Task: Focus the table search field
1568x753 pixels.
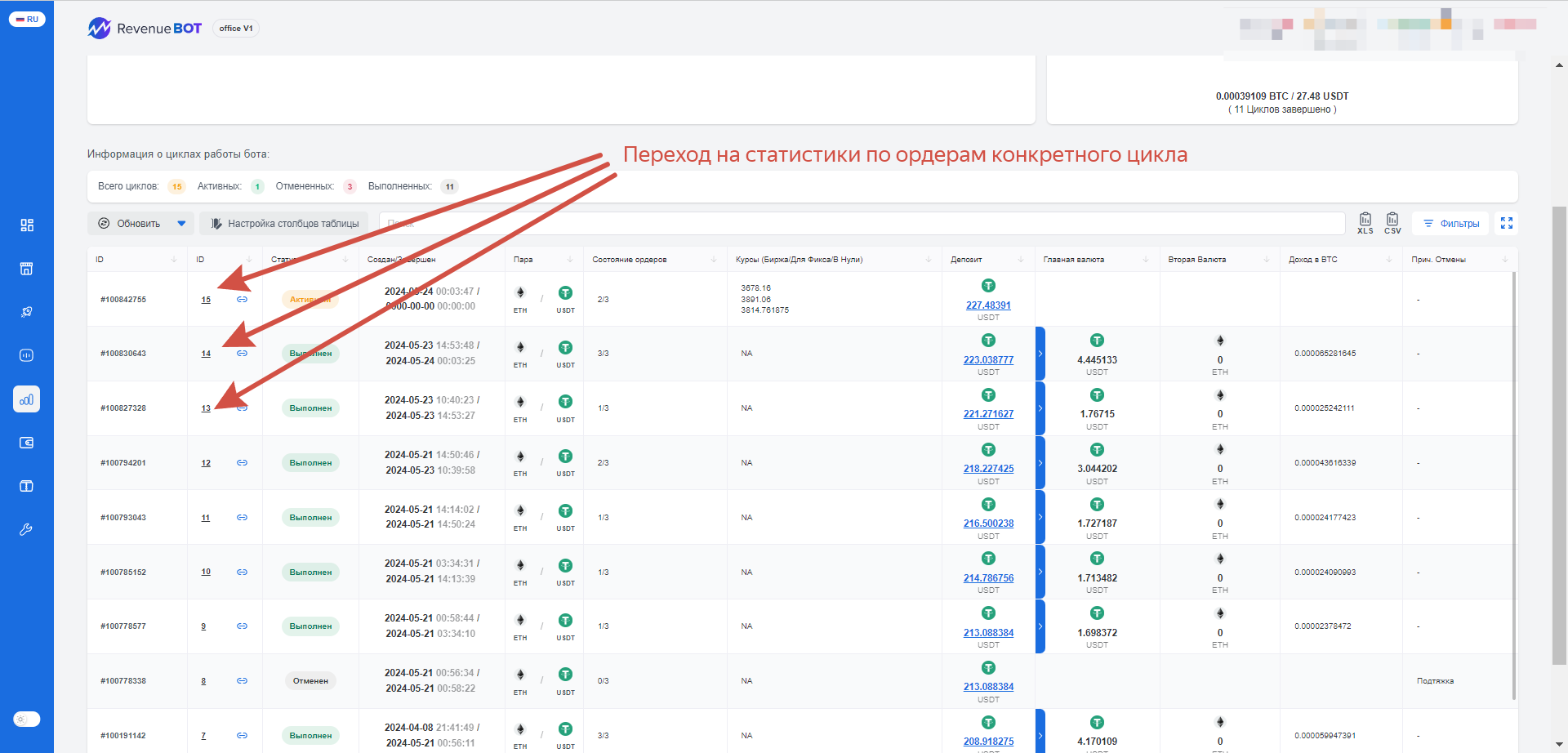Action: tap(862, 223)
